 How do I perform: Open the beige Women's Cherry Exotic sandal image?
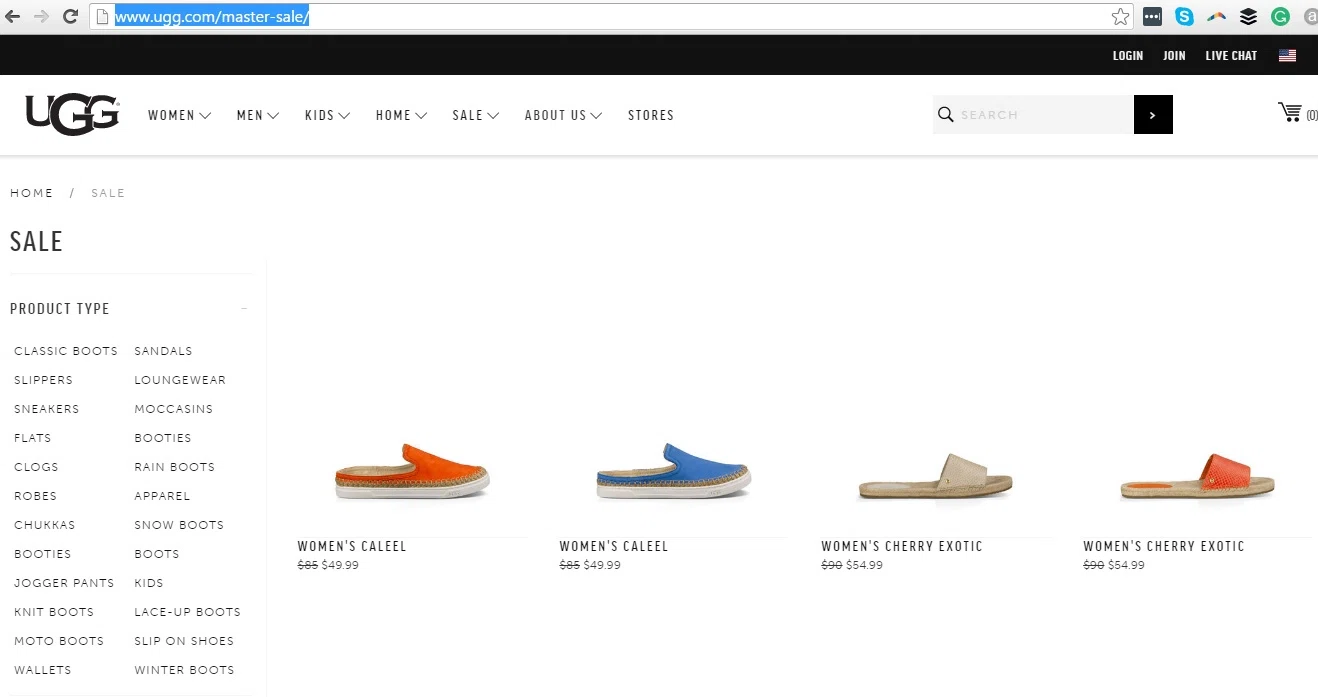[x=936, y=475]
